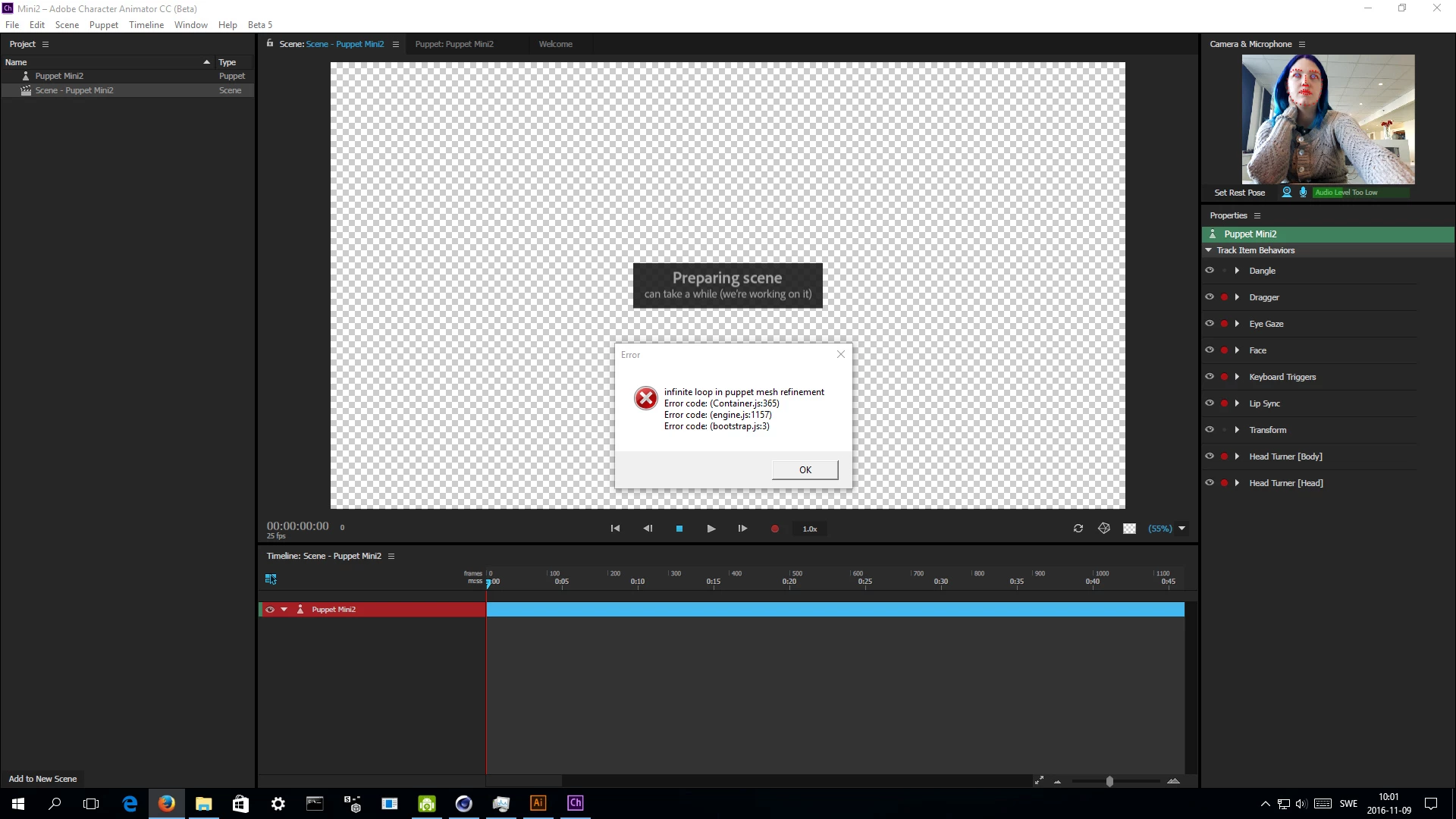The image size is (1456, 819).
Task: Open the Scene menu
Action: pos(67,25)
